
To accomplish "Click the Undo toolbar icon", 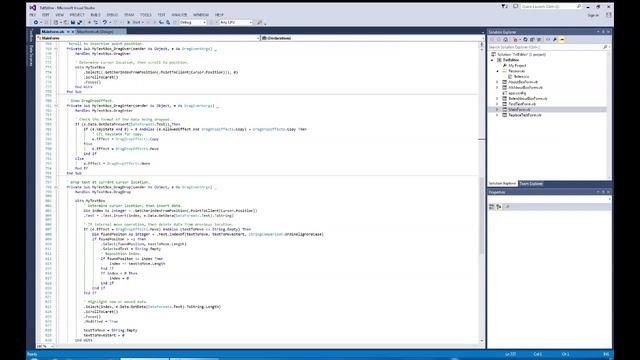I will pos(105,22).
